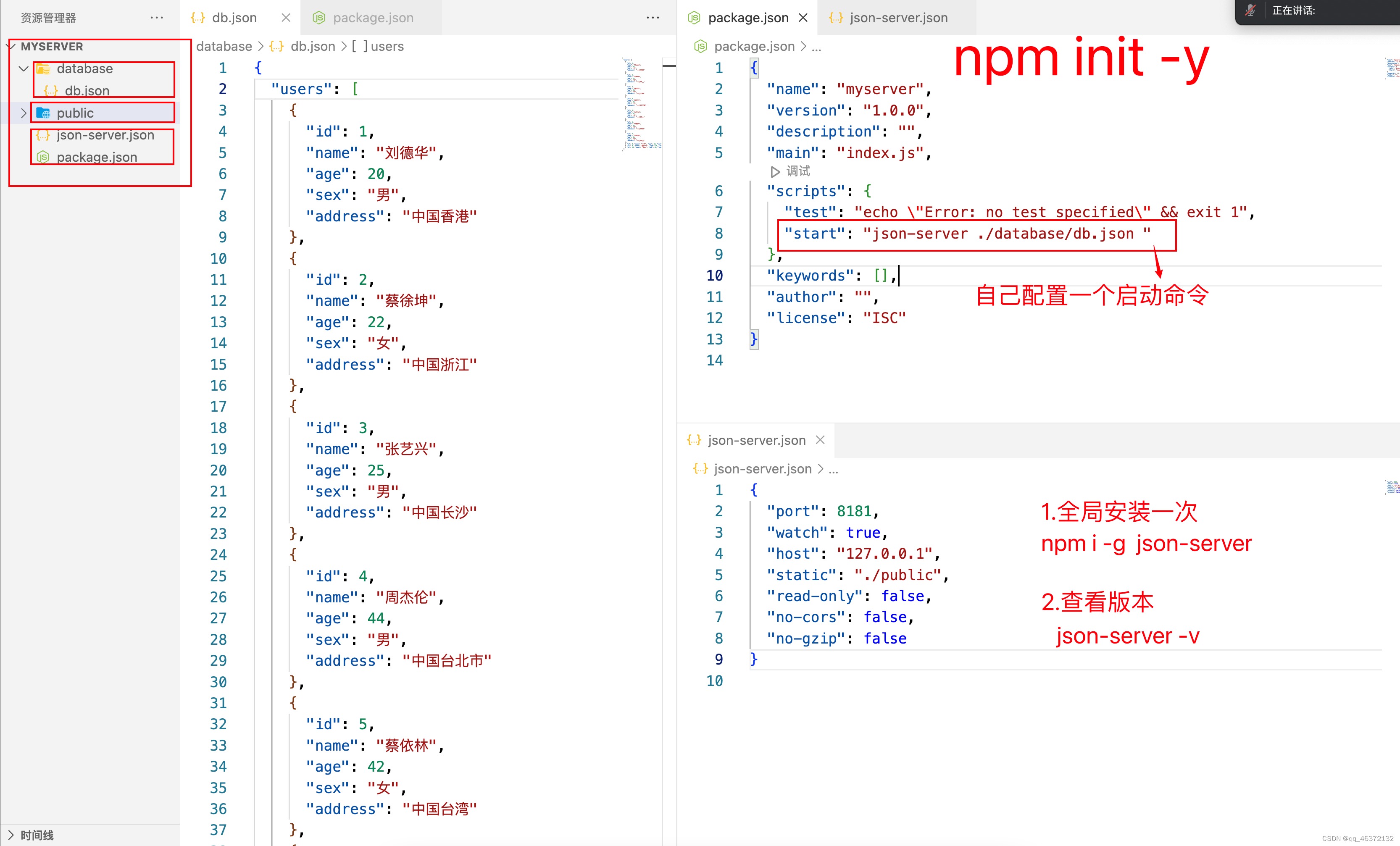
Task: Switch to json-server.json tab in top right group
Action: pos(898,18)
